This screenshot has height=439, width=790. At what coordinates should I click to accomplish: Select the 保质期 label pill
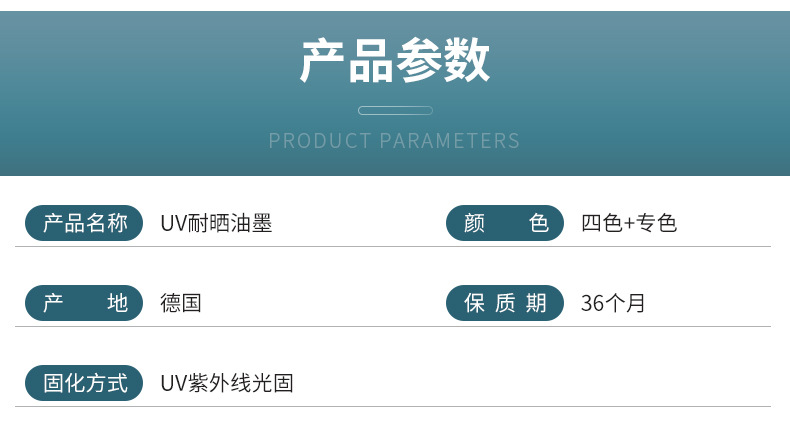click(x=506, y=303)
